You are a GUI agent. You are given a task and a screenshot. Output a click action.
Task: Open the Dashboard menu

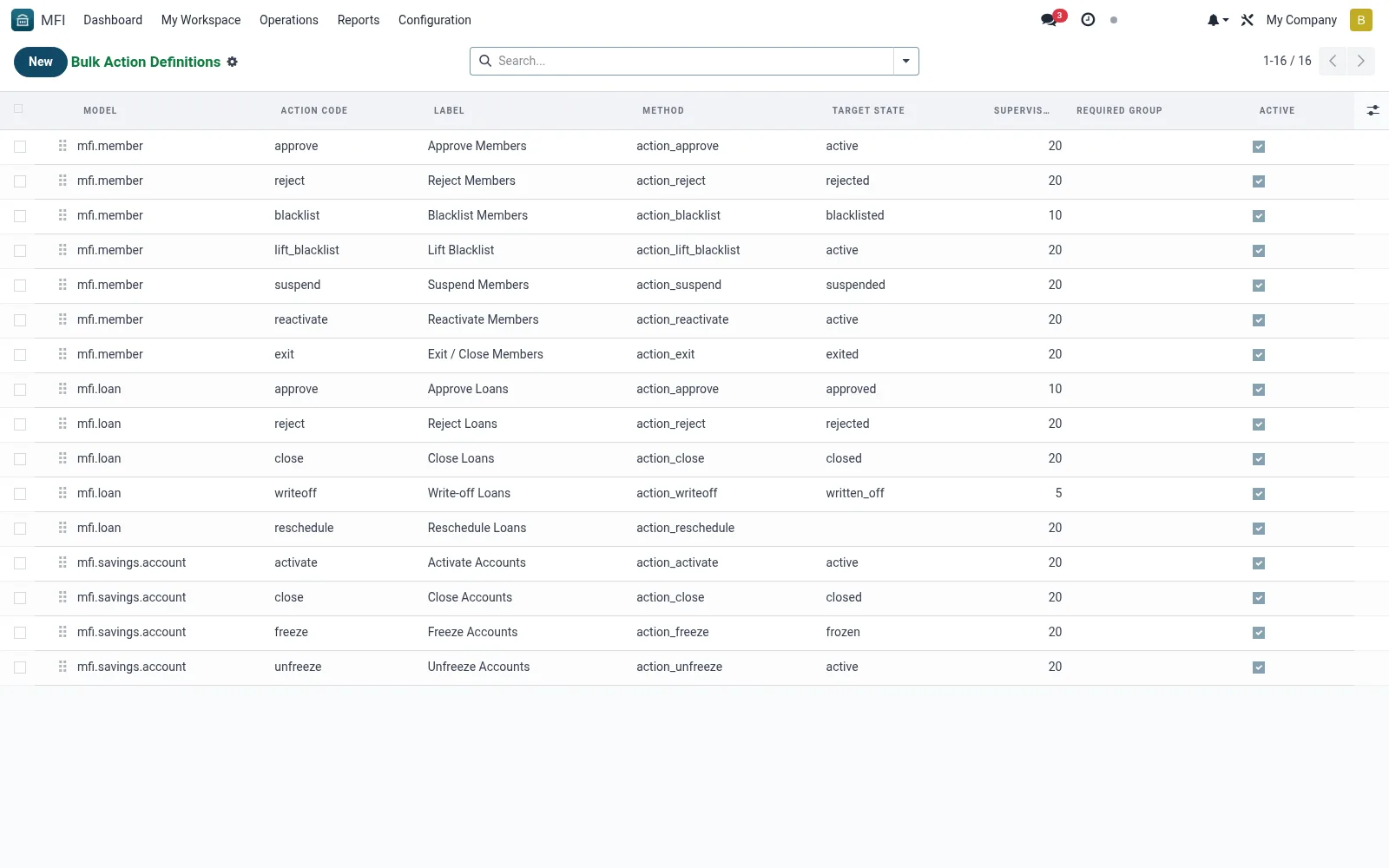(113, 20)
